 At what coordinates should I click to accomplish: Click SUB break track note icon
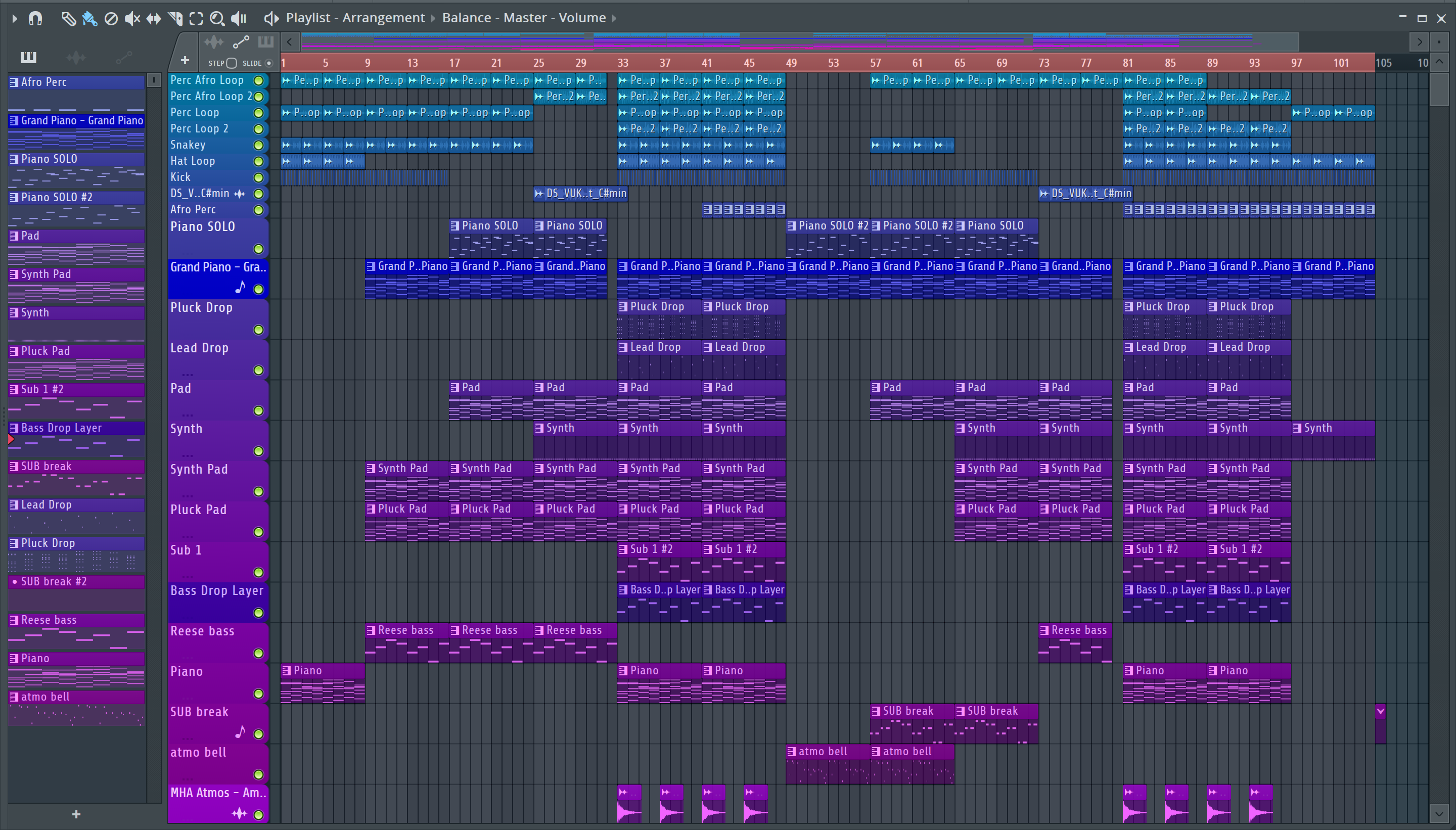(x=240, y=732)
